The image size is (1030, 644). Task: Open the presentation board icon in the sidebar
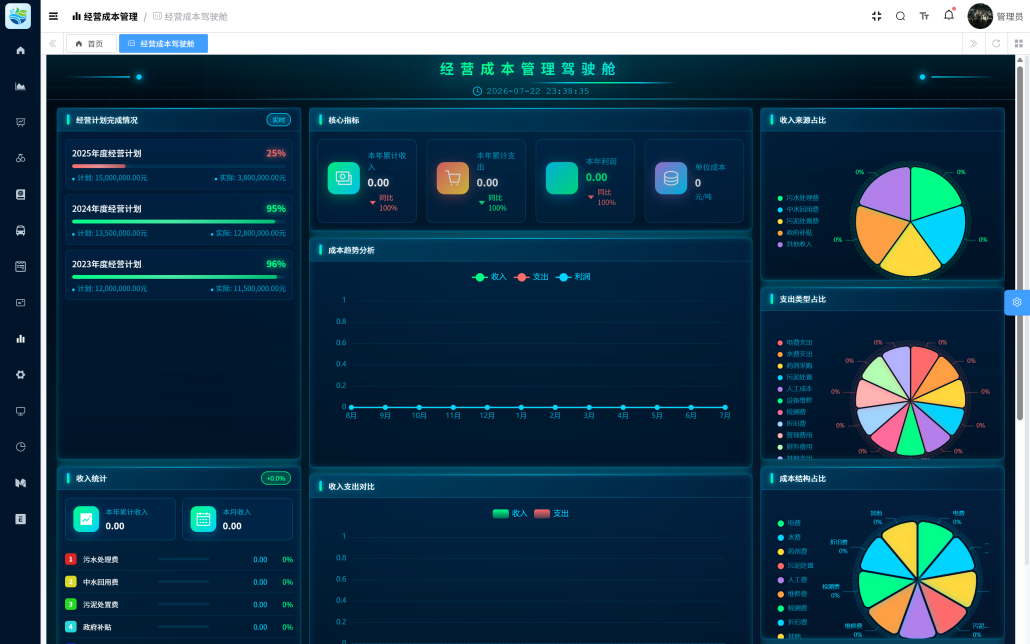click(x=20, y=122)
